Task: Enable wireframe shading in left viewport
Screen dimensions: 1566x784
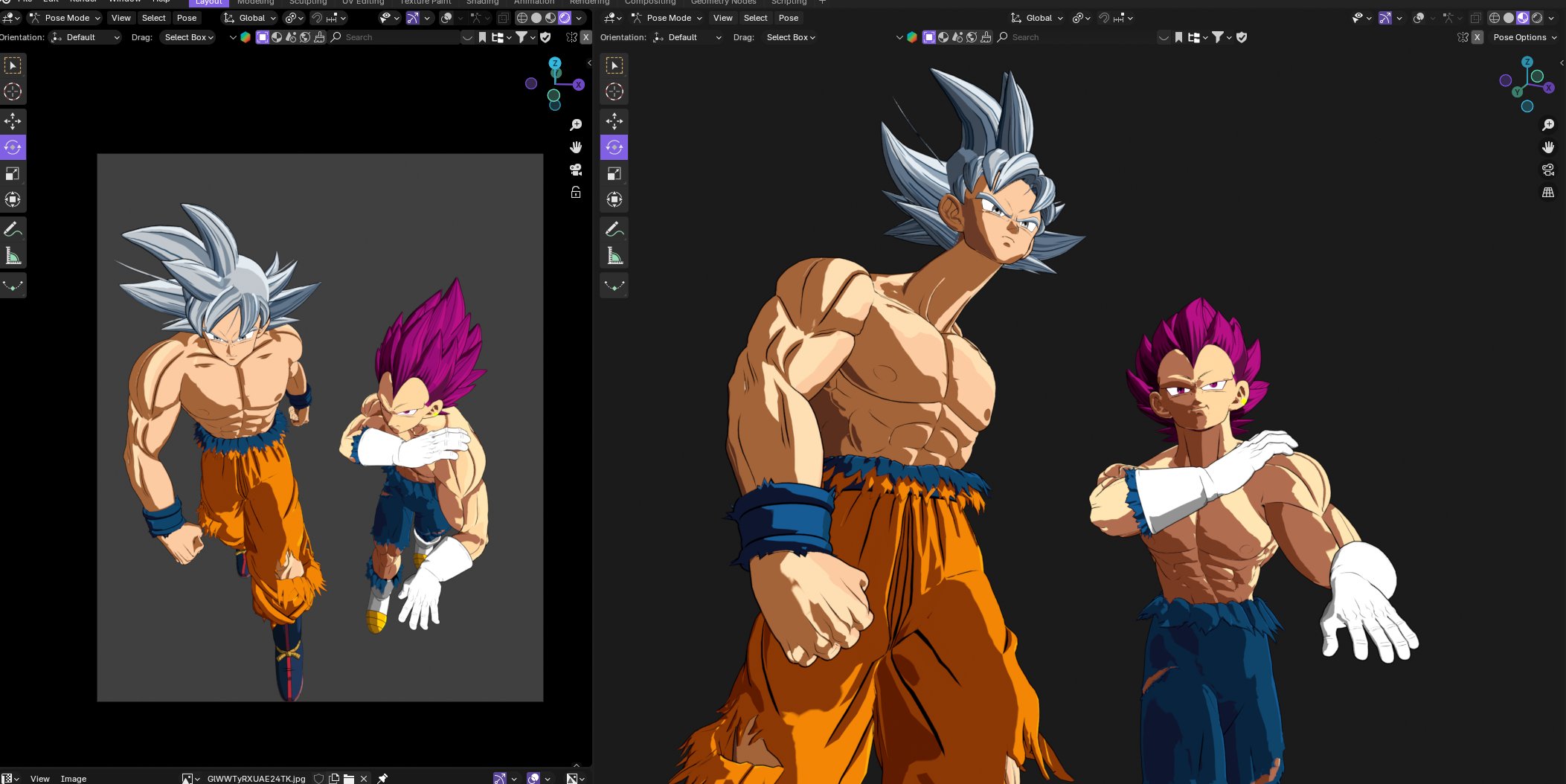Action: pyautogui.click(x=522, y=18)
